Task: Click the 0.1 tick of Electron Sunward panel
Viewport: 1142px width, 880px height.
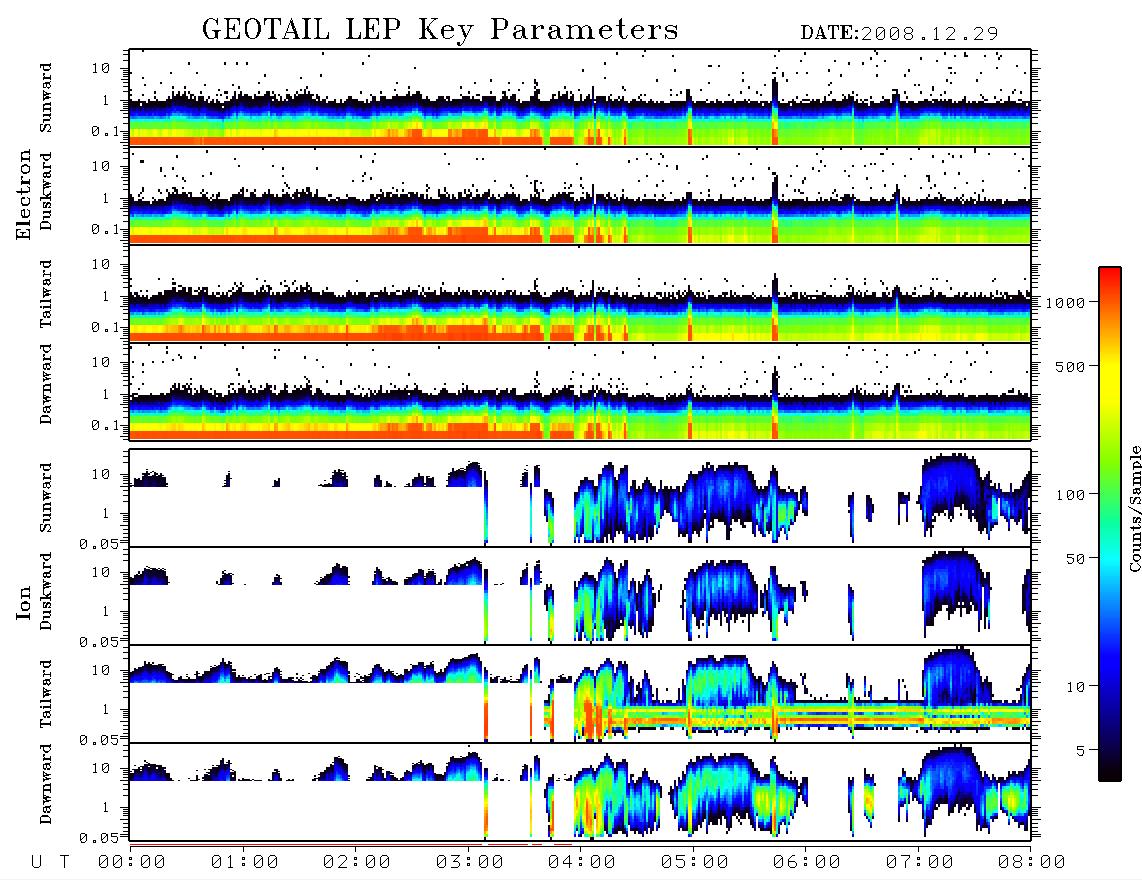Action: click(x=105, y=132)
